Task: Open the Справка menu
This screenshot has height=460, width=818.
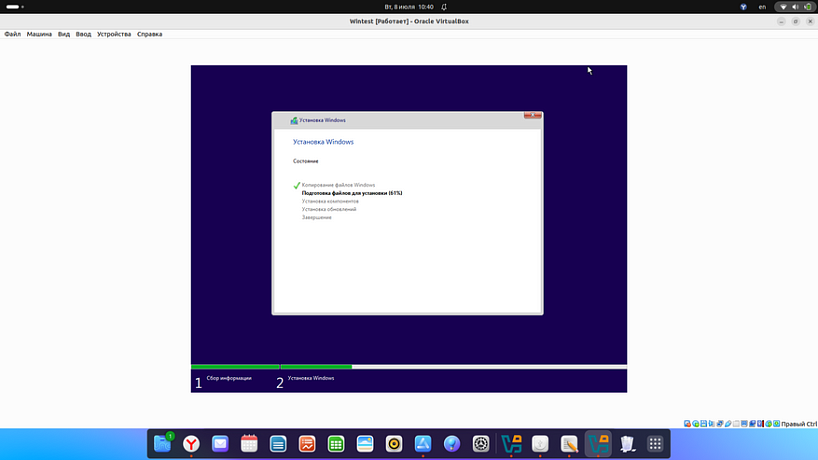Action: click(149, 34)
